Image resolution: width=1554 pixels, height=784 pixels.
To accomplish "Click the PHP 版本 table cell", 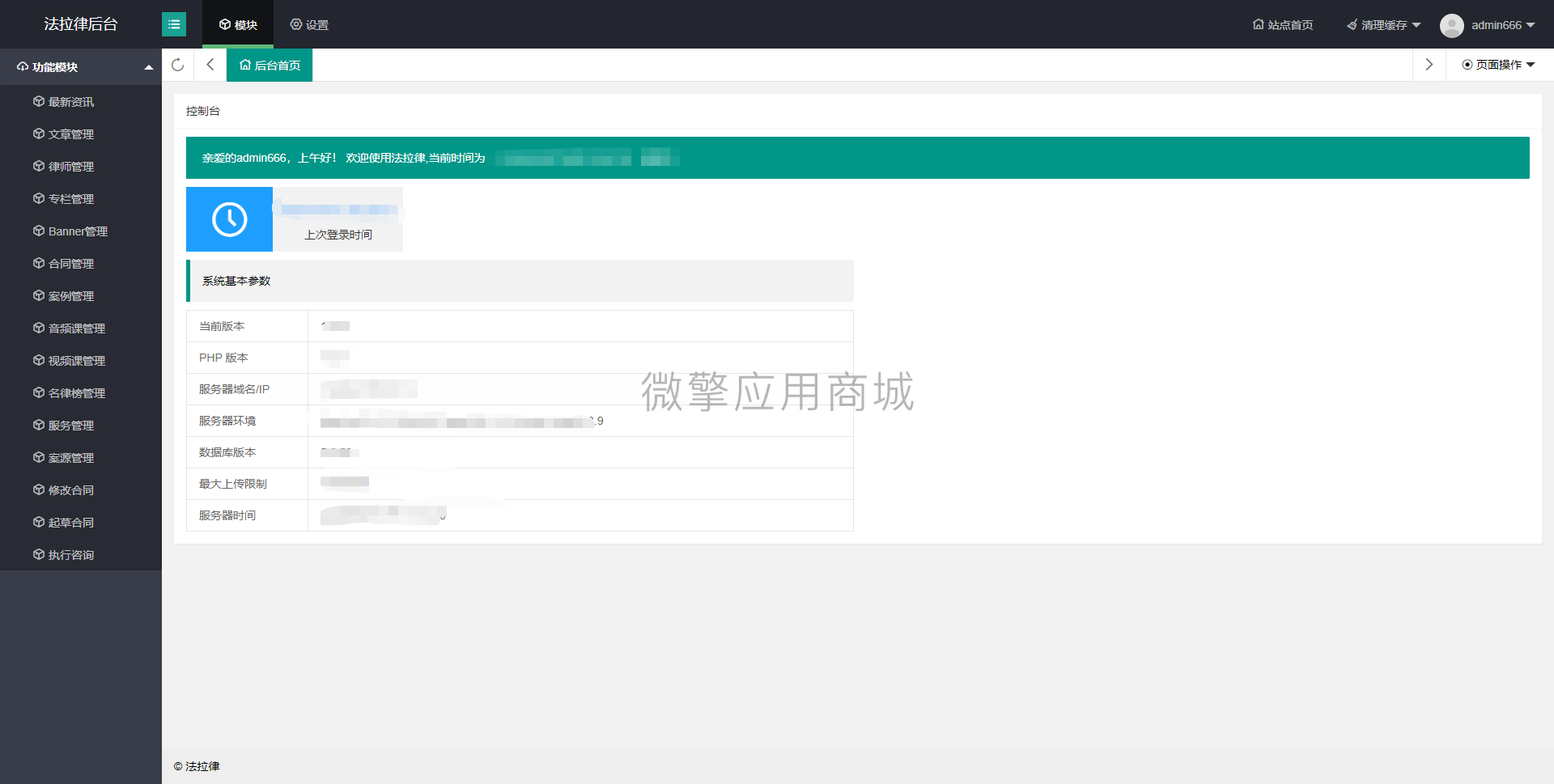I will (x=247, y=358).
